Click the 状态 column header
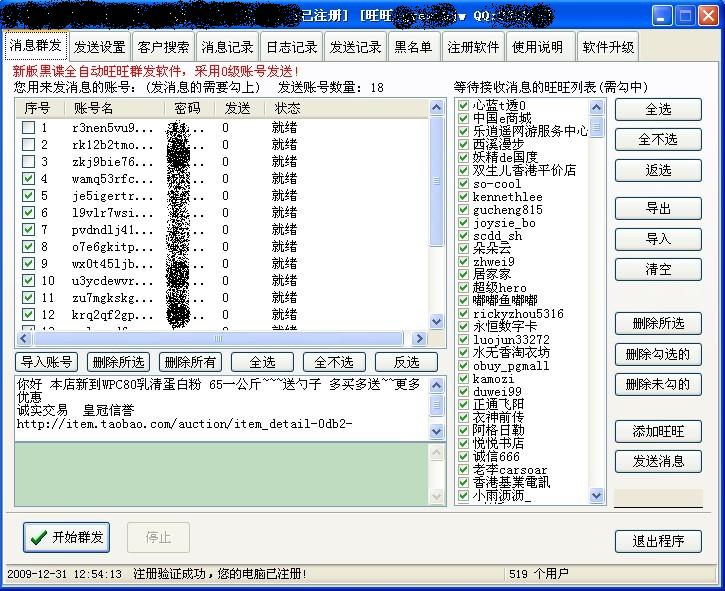 [x=347, y=108]
